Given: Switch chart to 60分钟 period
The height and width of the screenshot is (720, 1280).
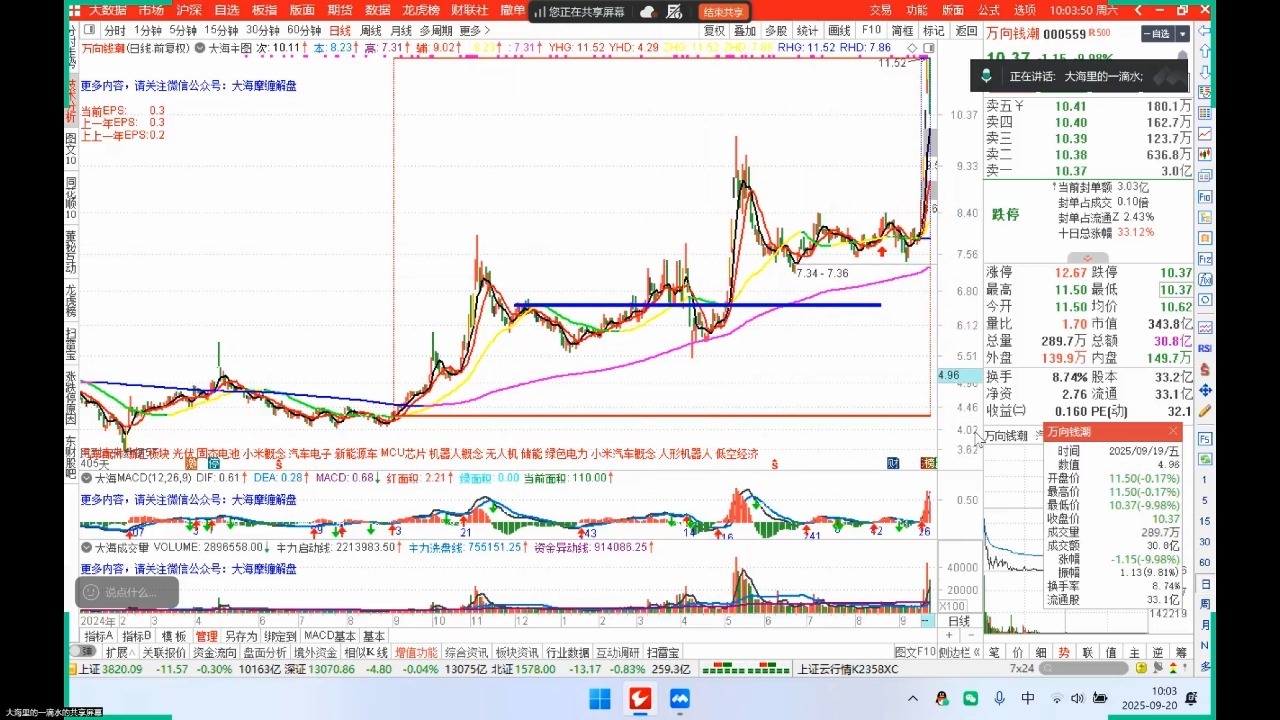Looking at the screenshot, I should (x=304, y=31).
